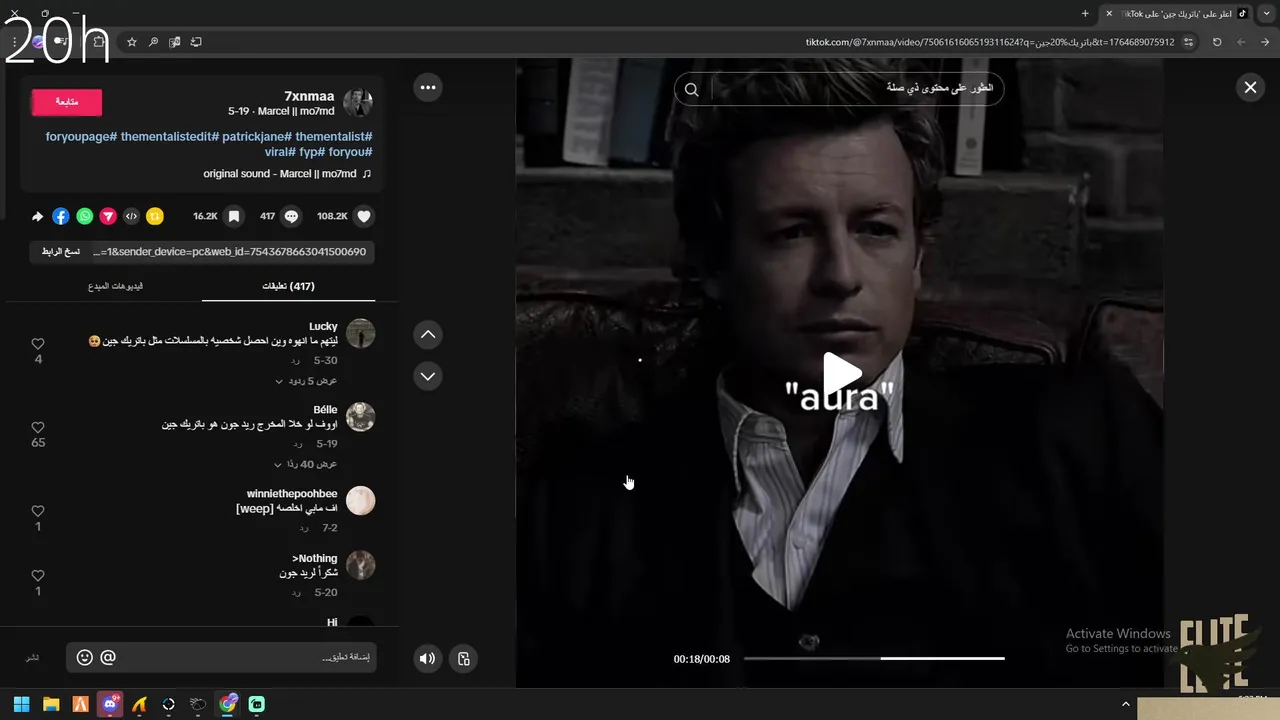
Task: Reply to >Nothing's comment
Action: [x=296, y=592]
